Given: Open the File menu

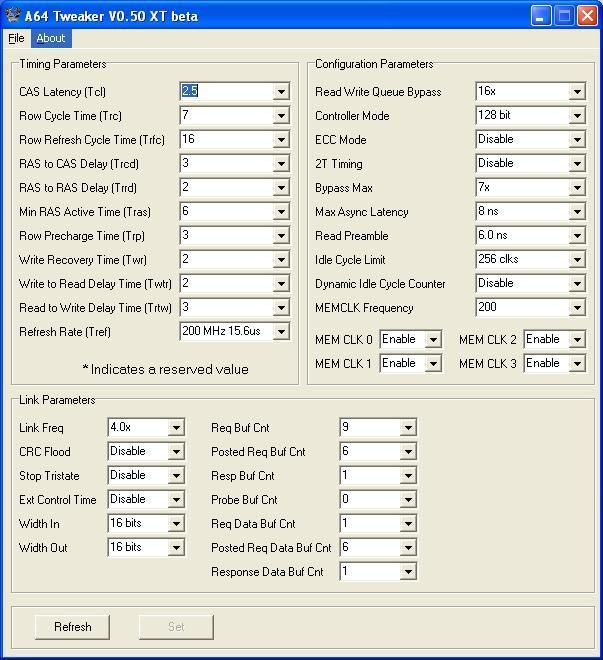Looking at the screenshot, I should coord(16,39).
